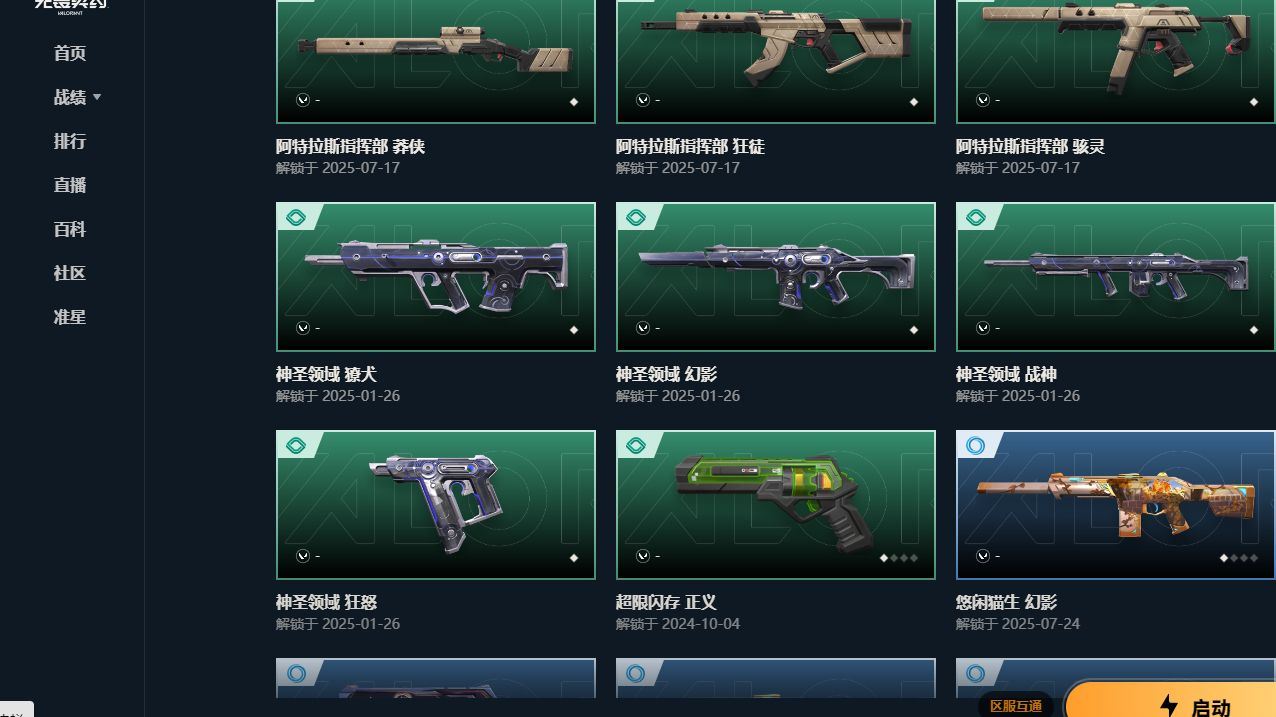
Task: Click the blue ring tier icon on 悠闲猫生 幻影
Action: [976, 445]
